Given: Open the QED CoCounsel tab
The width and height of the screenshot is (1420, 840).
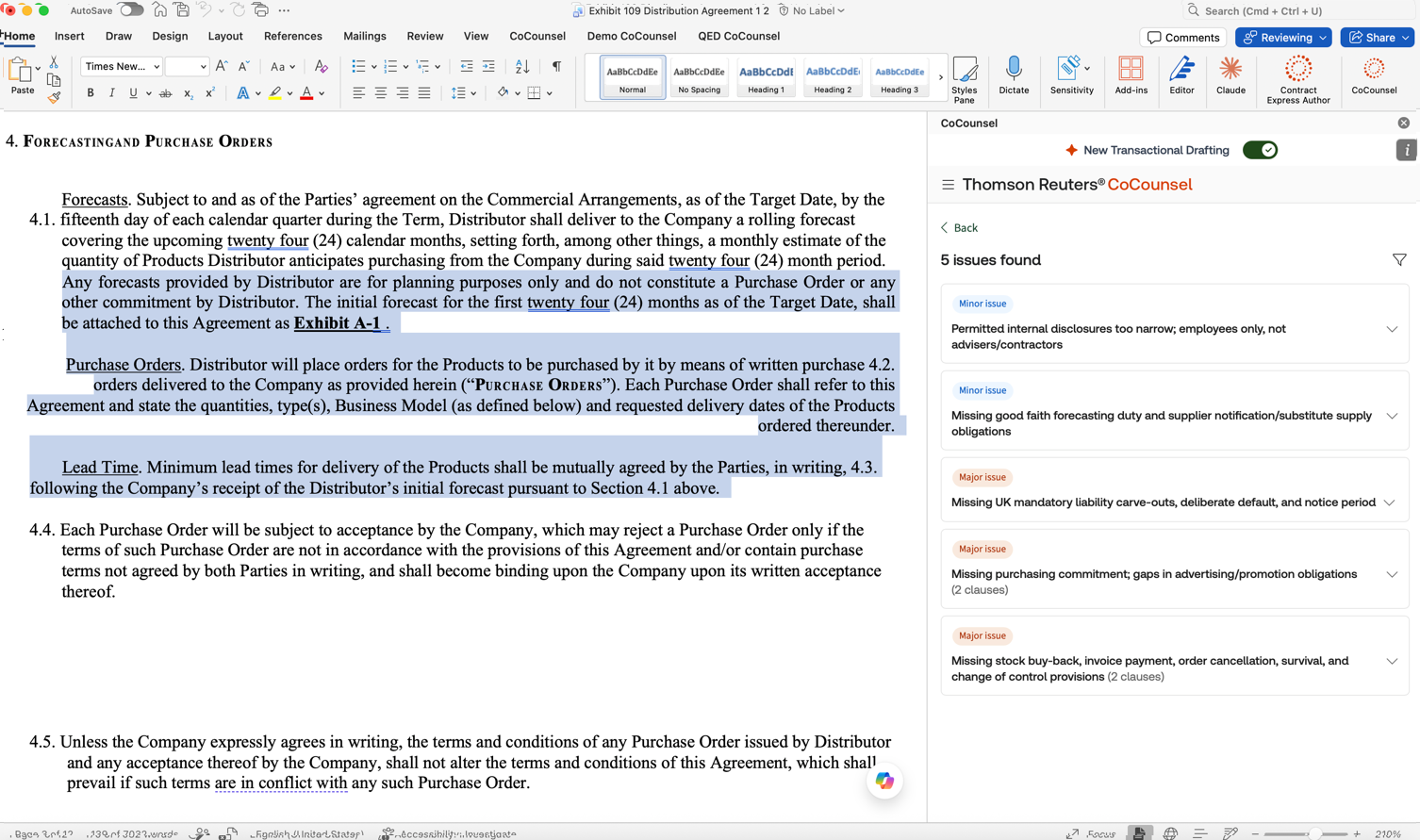Looking at the screenshot, I should [x=738, y=36].
